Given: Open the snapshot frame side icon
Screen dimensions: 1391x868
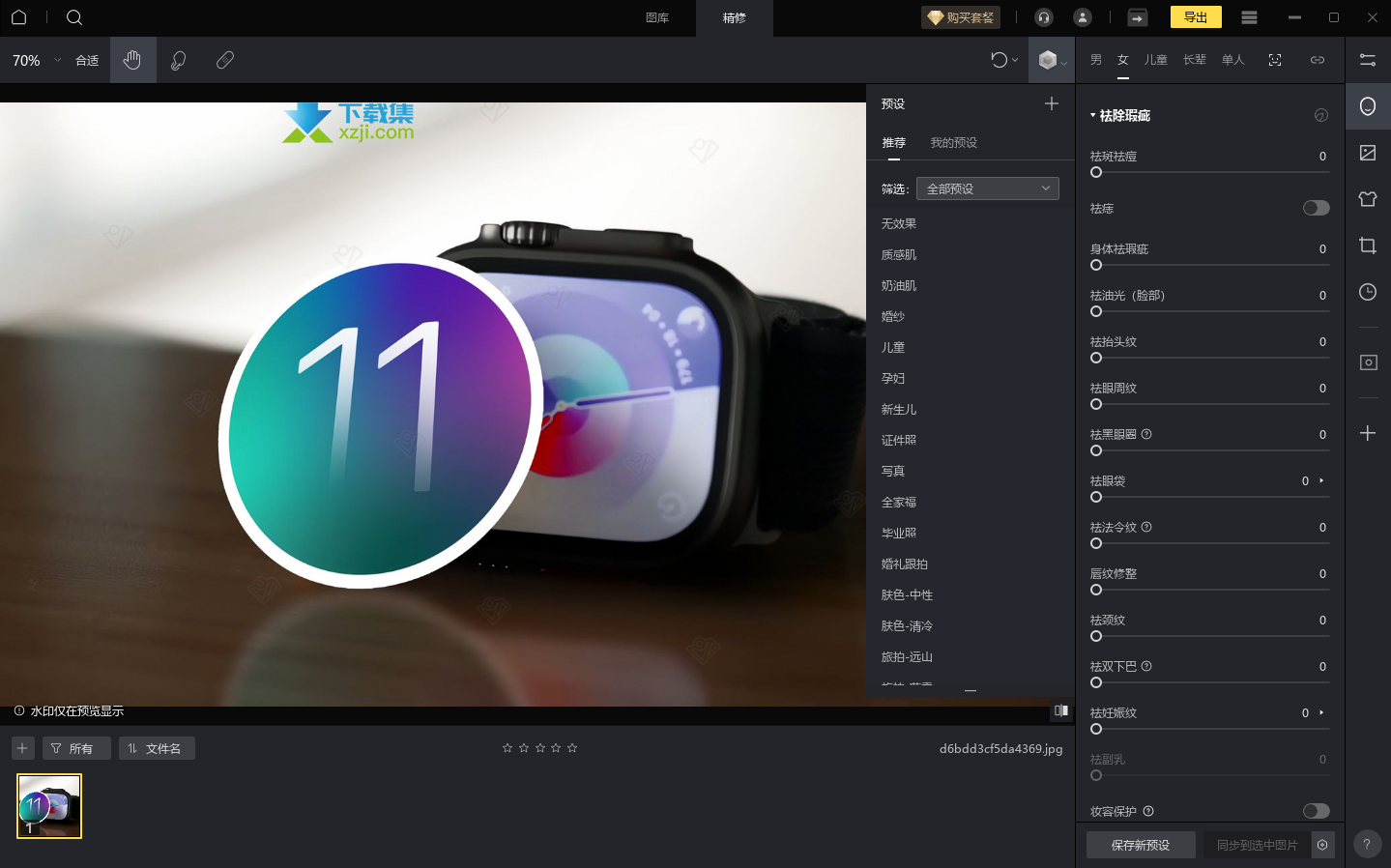Looking at the screenshot, I should (x=1368, y=362).
